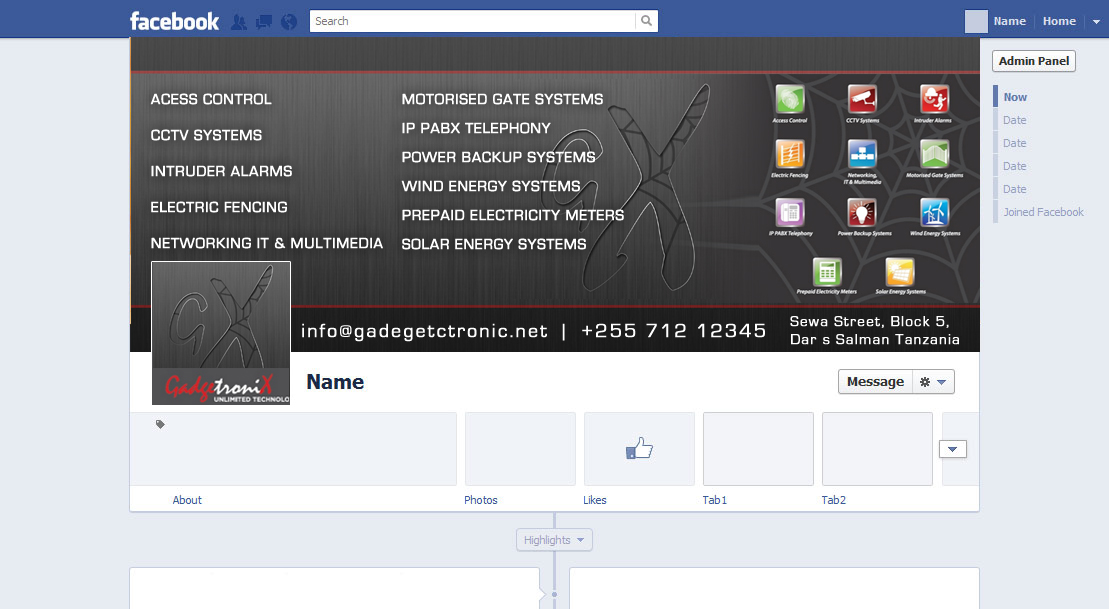Click ACESS CONTROL text on cover
Image resolution: width=1109 pixels, height=609 pixels.
click(211, 99)
